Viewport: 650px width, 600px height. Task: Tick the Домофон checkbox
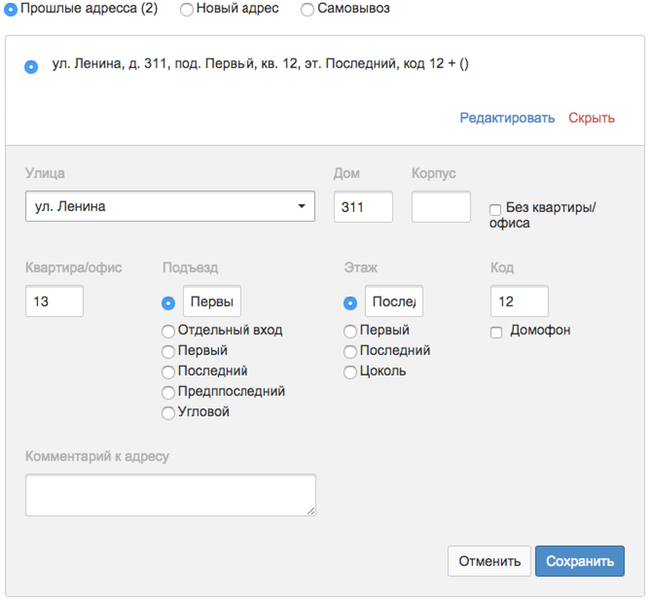pos(496,332)
